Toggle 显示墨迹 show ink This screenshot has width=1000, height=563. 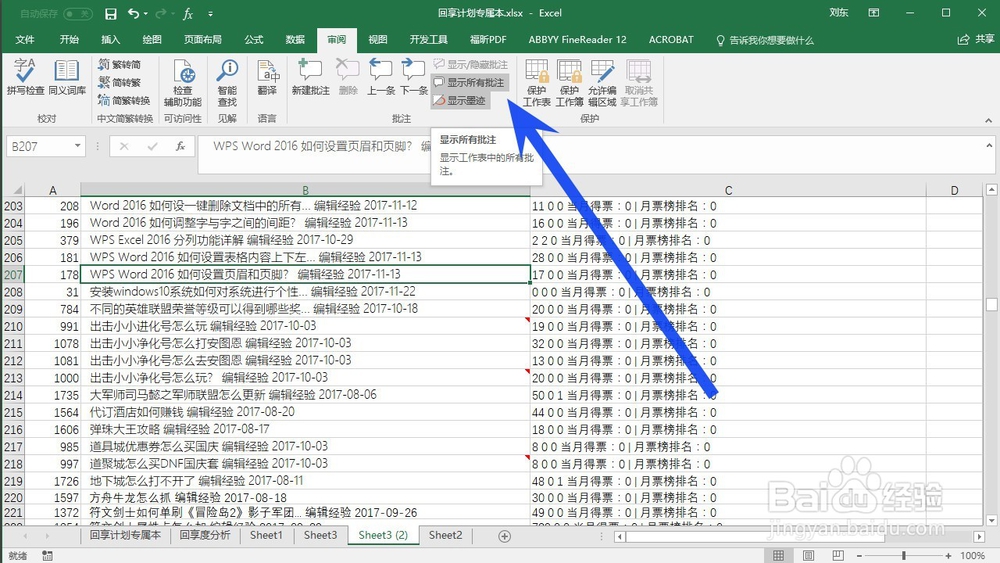[460, 100]
